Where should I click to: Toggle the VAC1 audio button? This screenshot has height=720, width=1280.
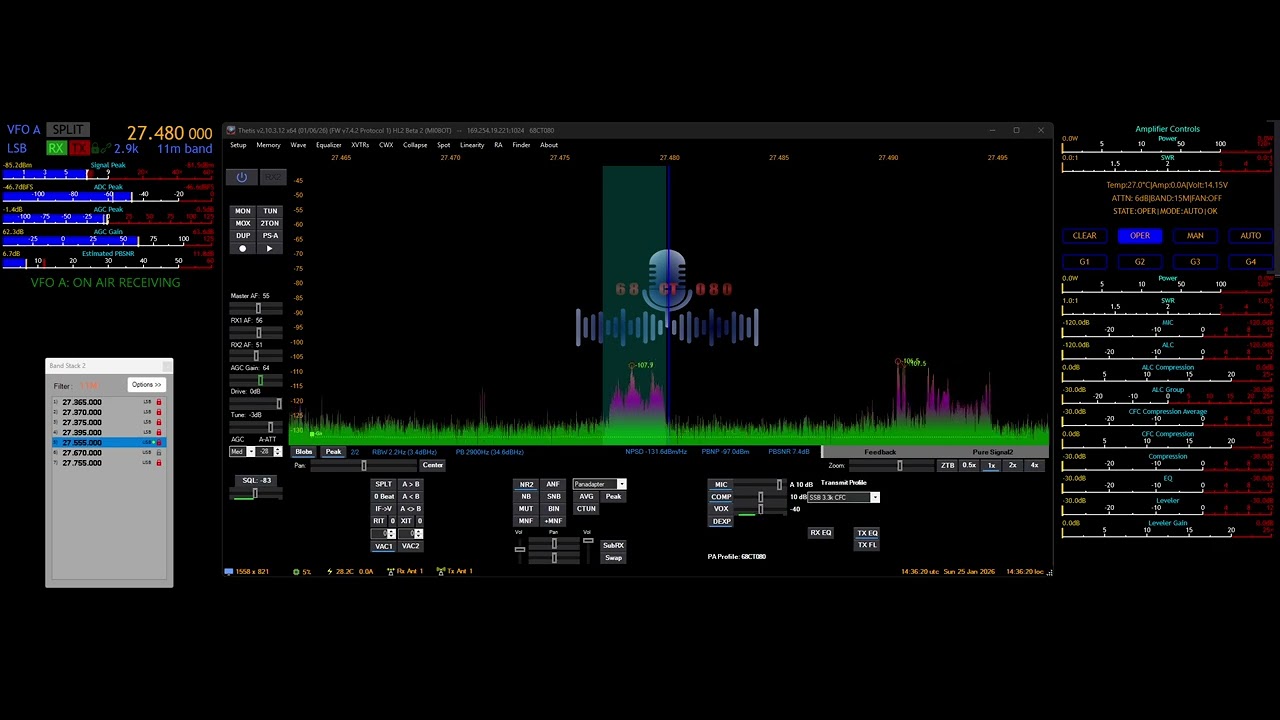tap(383, 546)
